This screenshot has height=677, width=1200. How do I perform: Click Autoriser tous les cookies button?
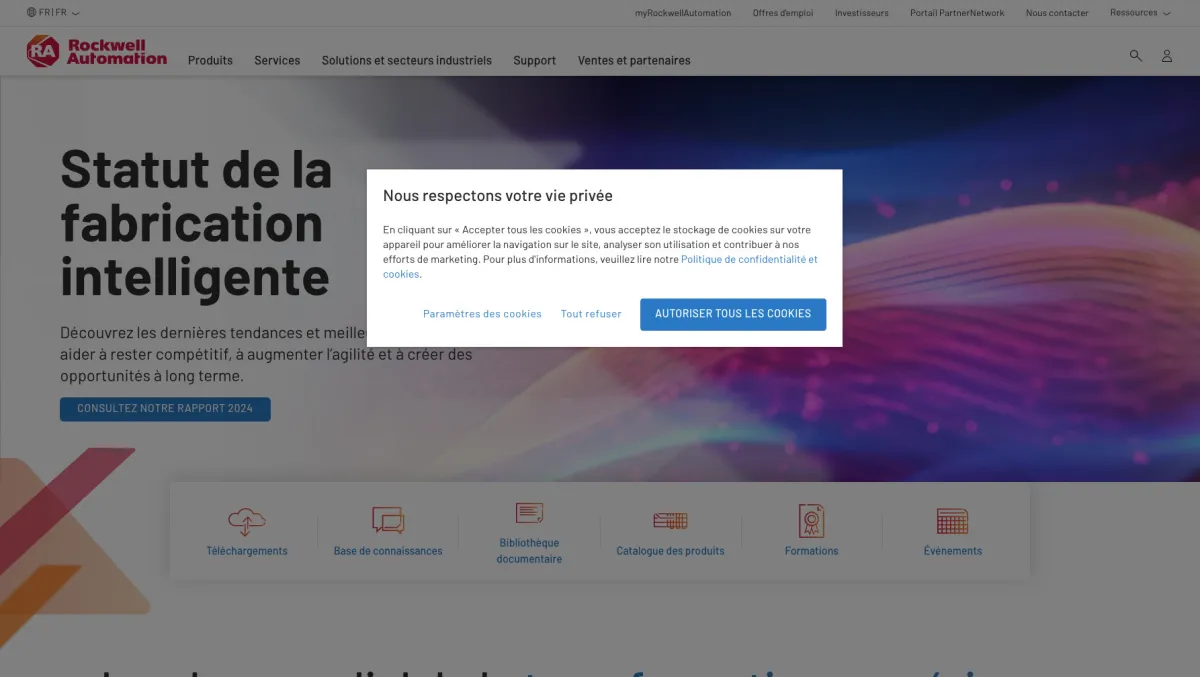[733, 314]
